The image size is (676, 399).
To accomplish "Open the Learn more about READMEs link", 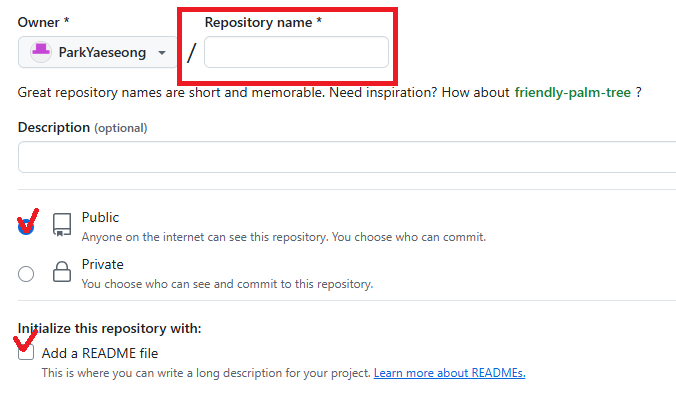I will (449, 373).
